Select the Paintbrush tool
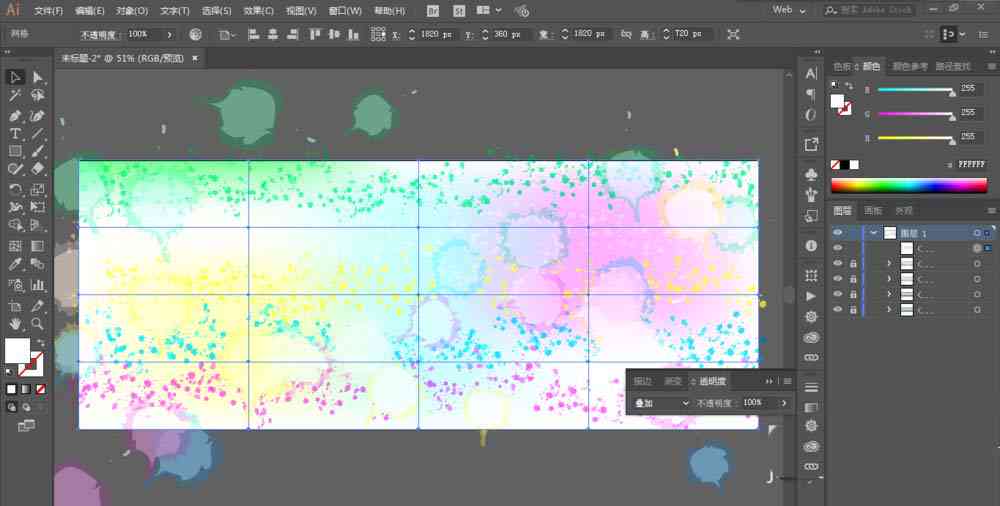 pyautogui.click(x=38, y=151)
